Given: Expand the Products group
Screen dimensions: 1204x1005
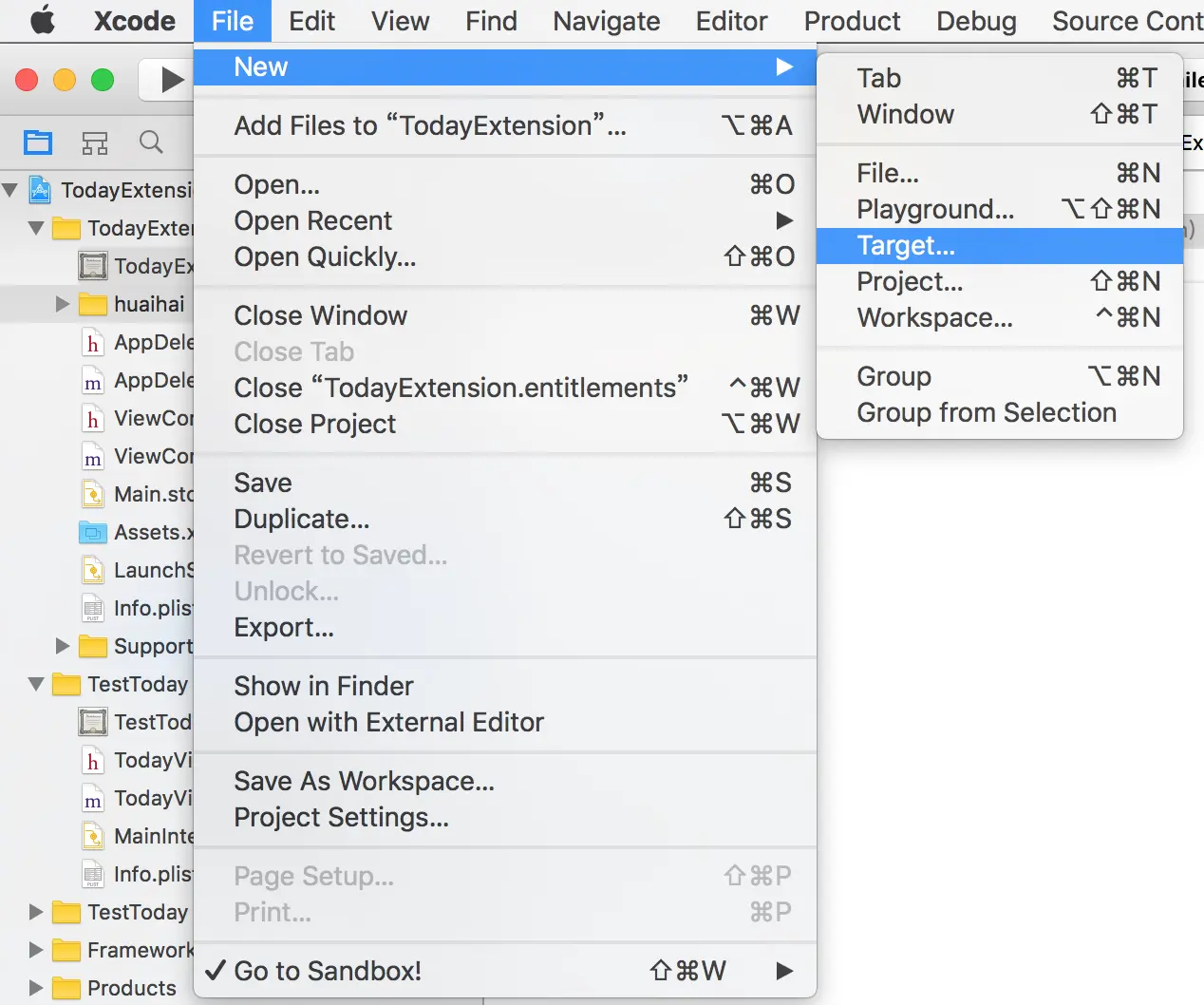Looking at the screenshot, I should tap(36, 988).
